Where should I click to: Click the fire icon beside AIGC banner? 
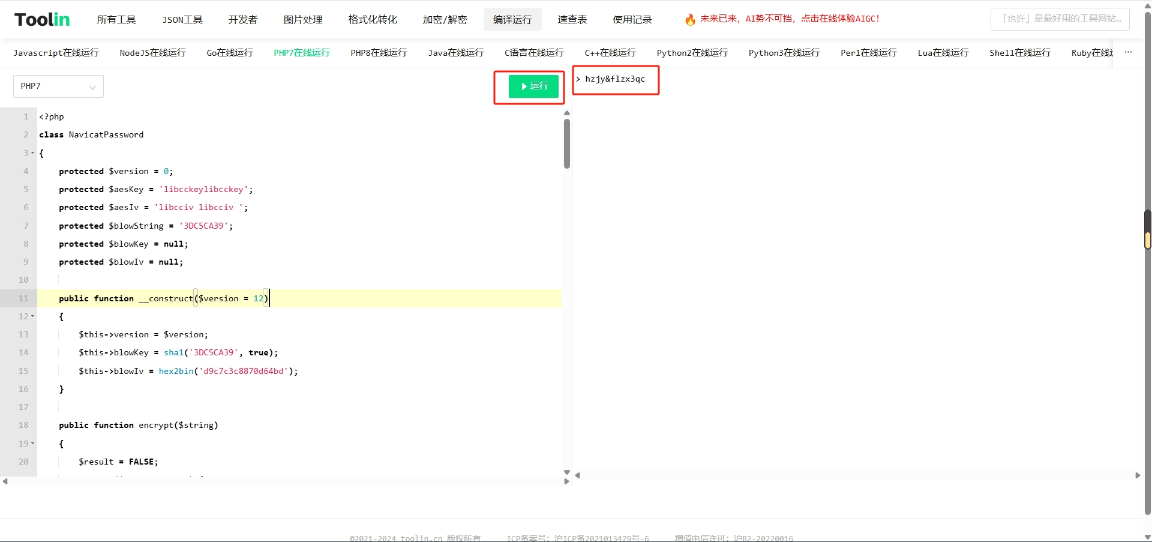point(690,19)
